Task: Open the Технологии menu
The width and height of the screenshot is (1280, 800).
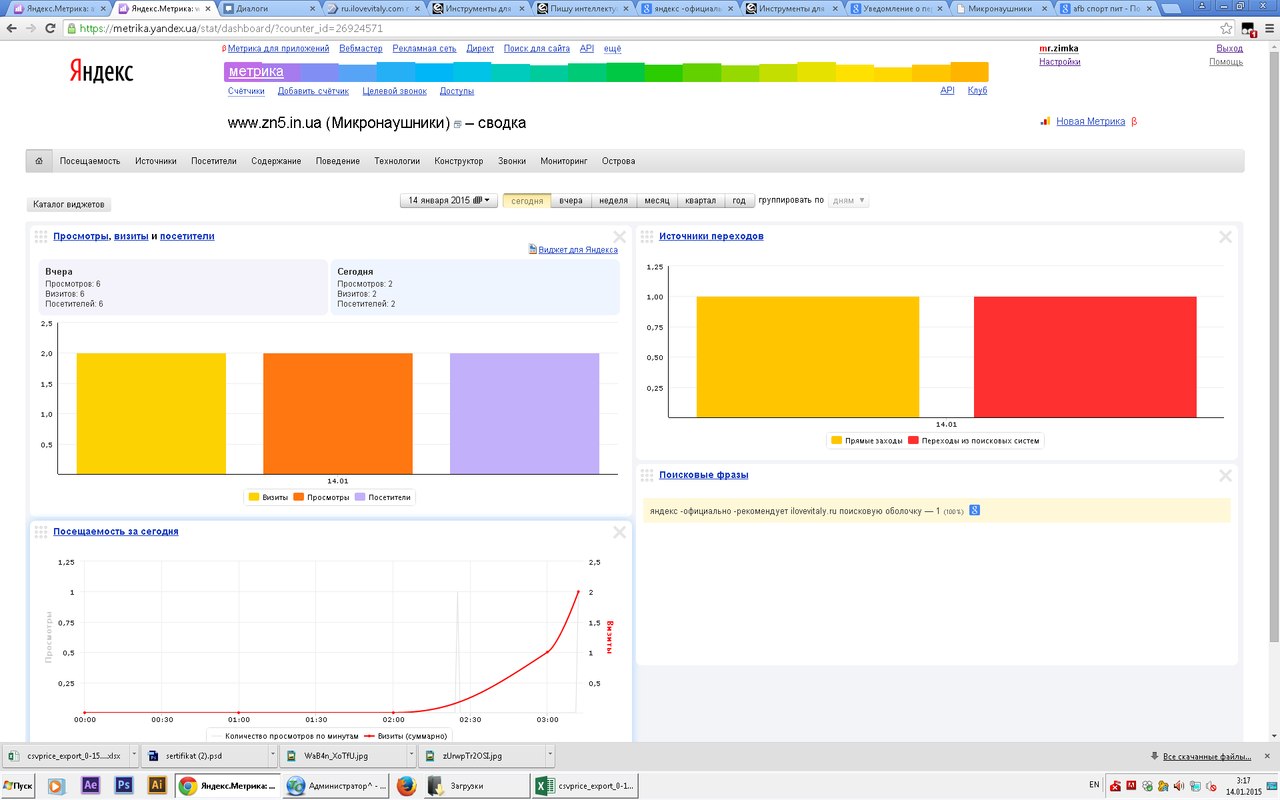Action: [x=397, y=161]
